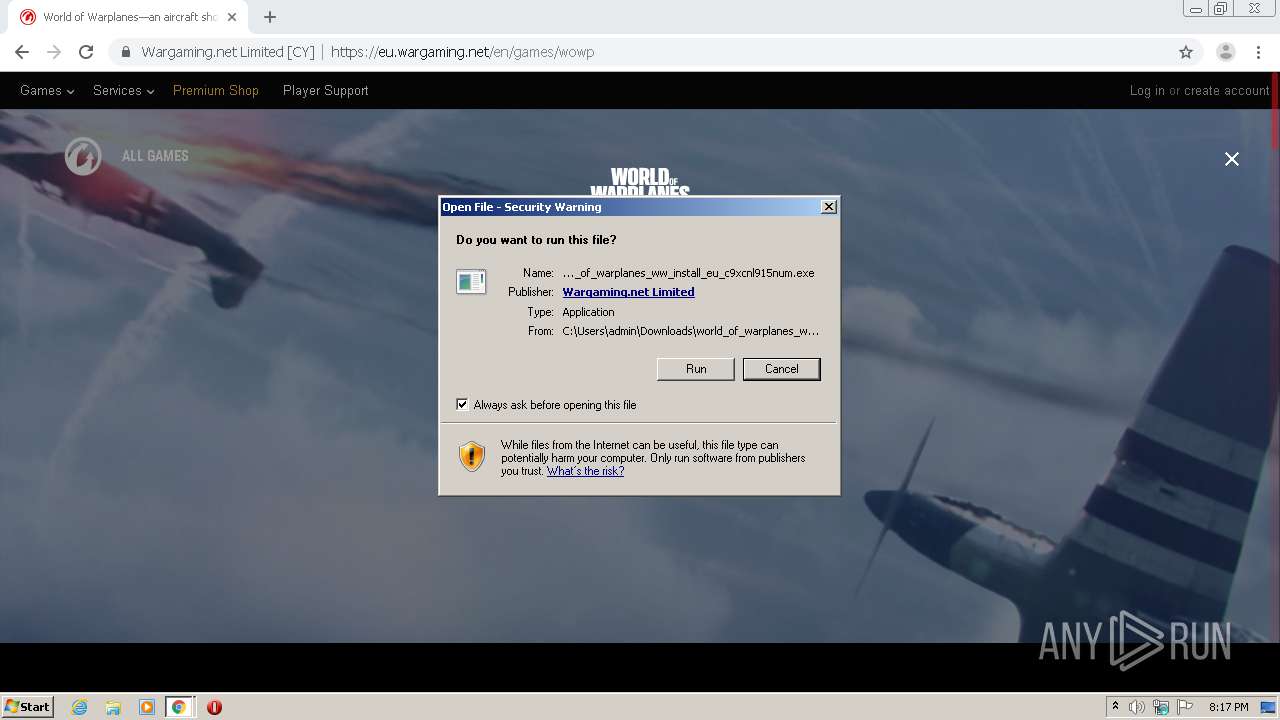Viewport: 1280px width, 720px height.
Task: Open Internet Explorer from taskbar
Action: pyautogui.click(x=80, y=707)
